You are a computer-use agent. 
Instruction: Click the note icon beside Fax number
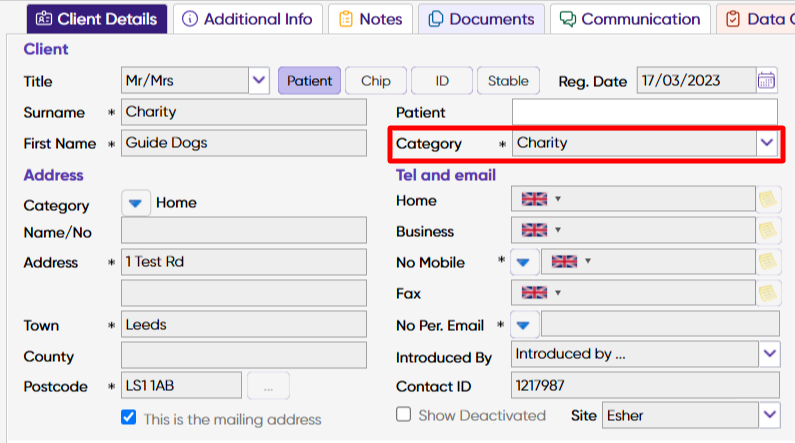(x=768, y=293)
